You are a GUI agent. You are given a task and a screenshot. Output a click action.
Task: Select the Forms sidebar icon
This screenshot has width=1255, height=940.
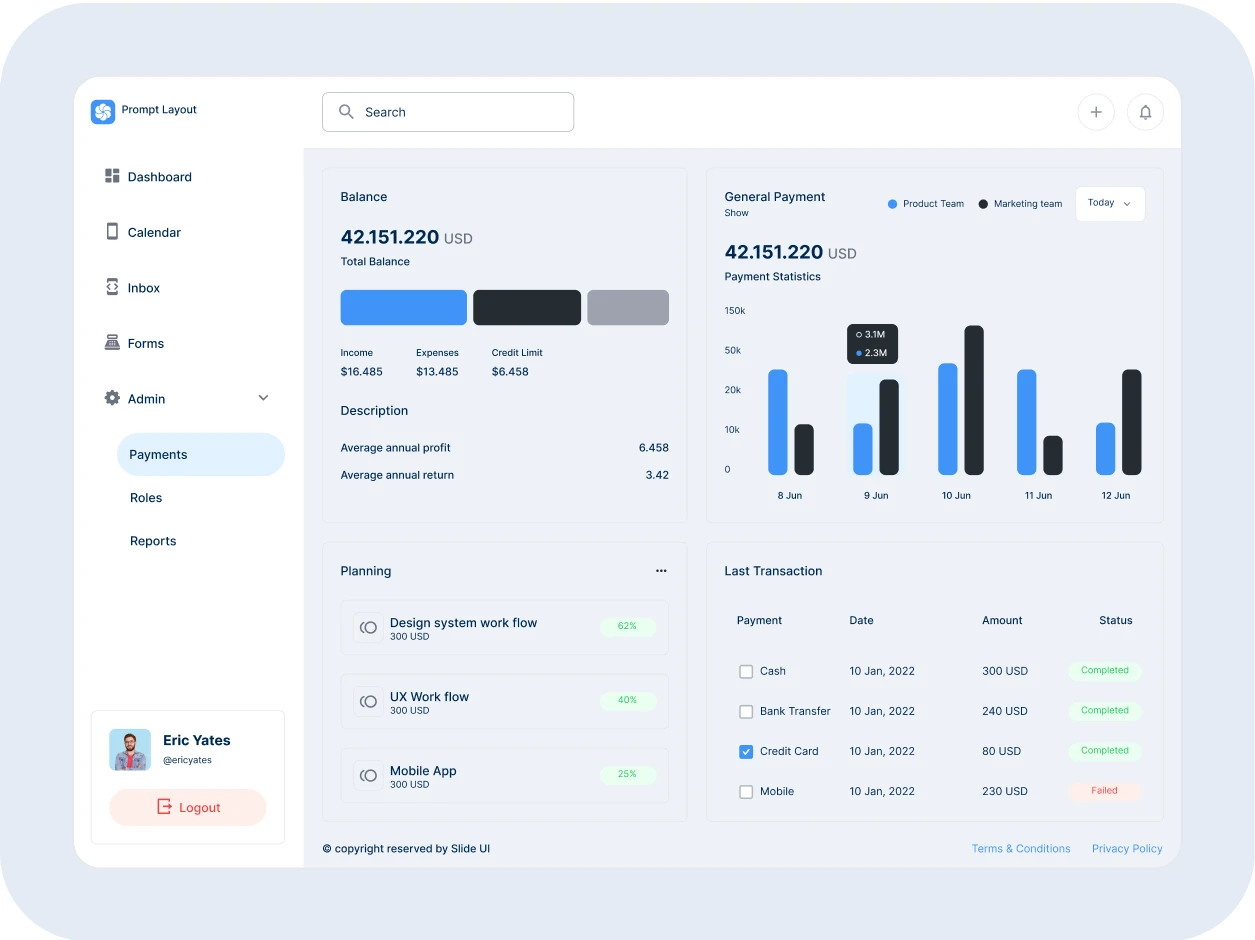(x=112, y=342)
